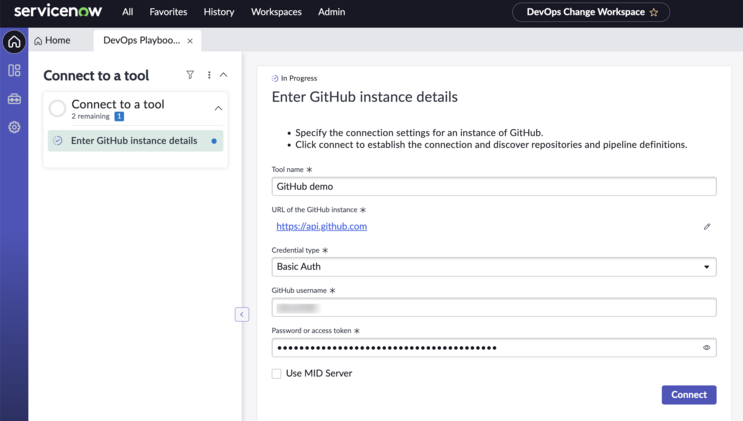Favorite DevOps Change Workspace with star

point(654,12)
